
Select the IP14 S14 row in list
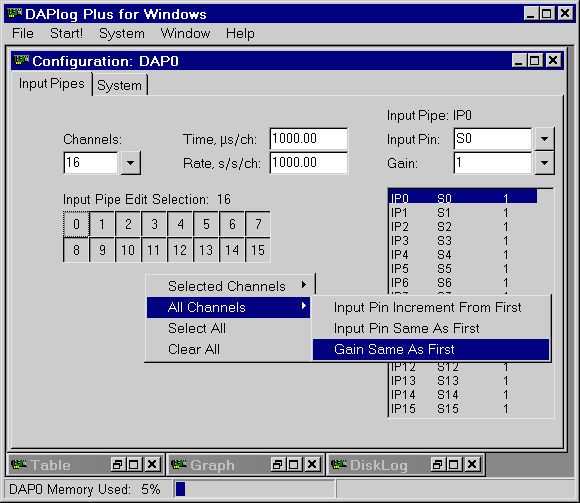(x=463, y=395)
